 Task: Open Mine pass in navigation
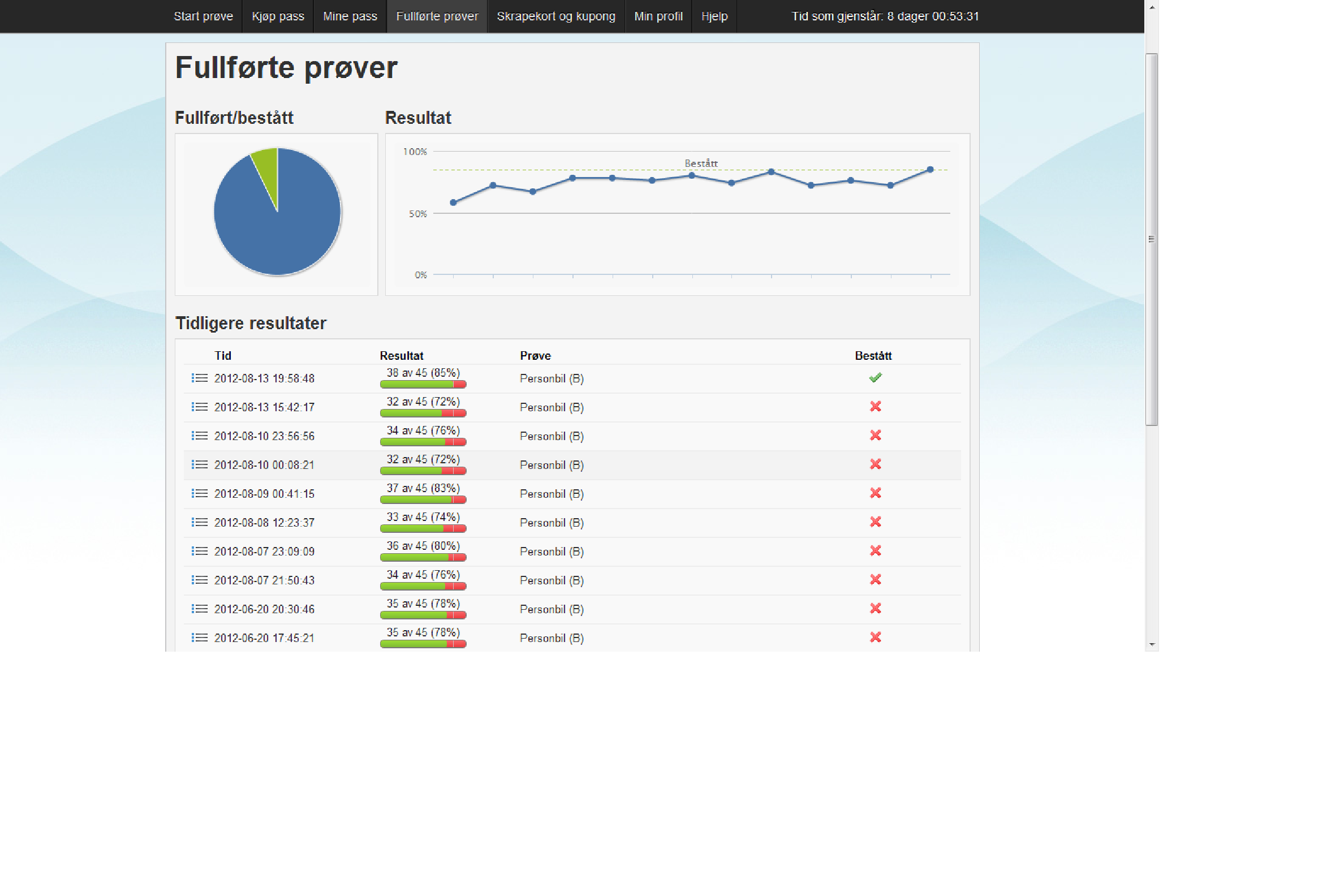pyautogui.click(x=350, y=16)
